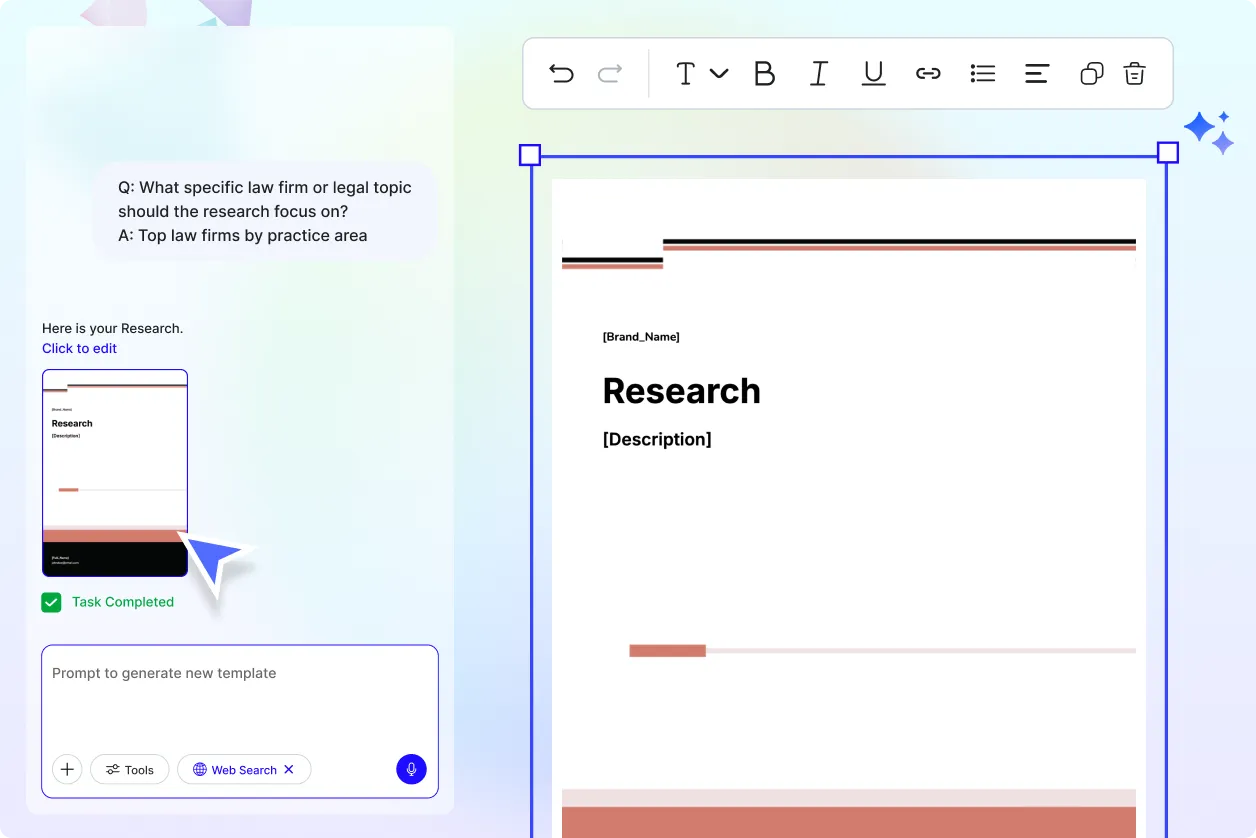The image size is (1256, 838).
Task: Duplicate the selected element
Action: click(1092, 73)
